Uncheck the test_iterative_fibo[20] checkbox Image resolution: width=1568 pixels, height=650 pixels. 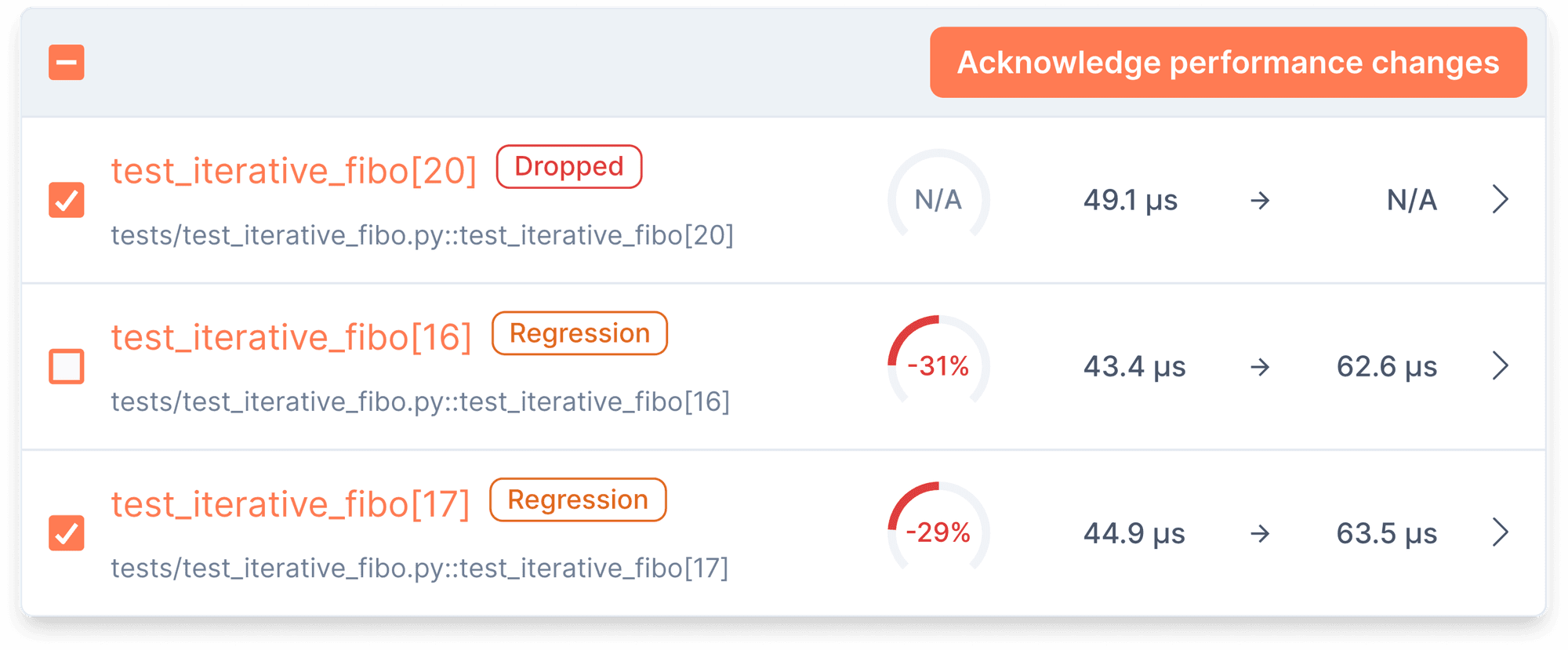(x=66, y=200)
